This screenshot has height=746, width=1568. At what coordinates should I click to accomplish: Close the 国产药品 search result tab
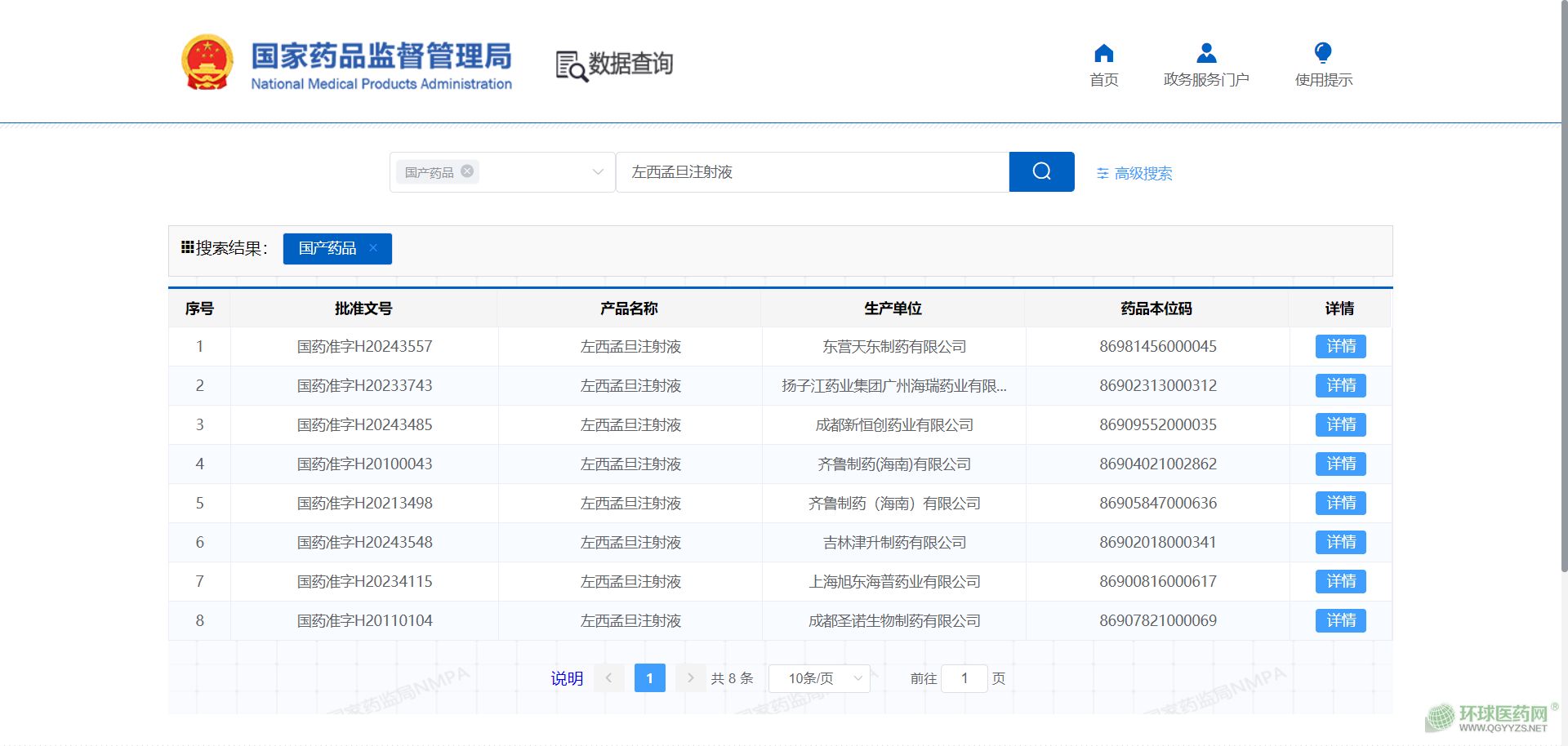[x=373, y=248]
